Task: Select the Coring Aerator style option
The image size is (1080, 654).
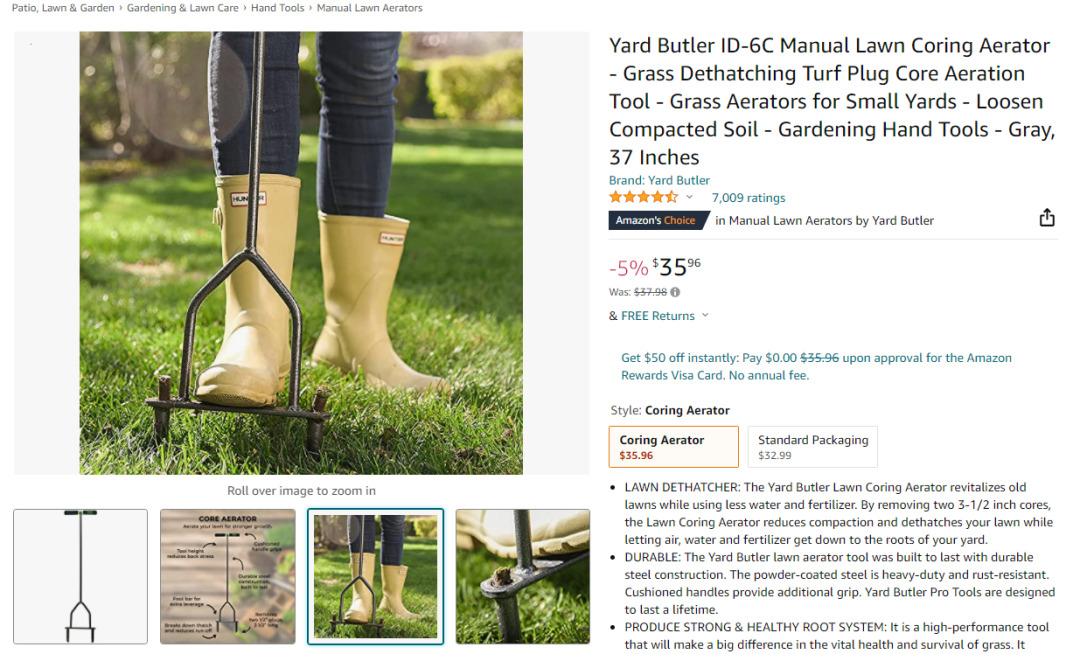Action: click(673, 447)
